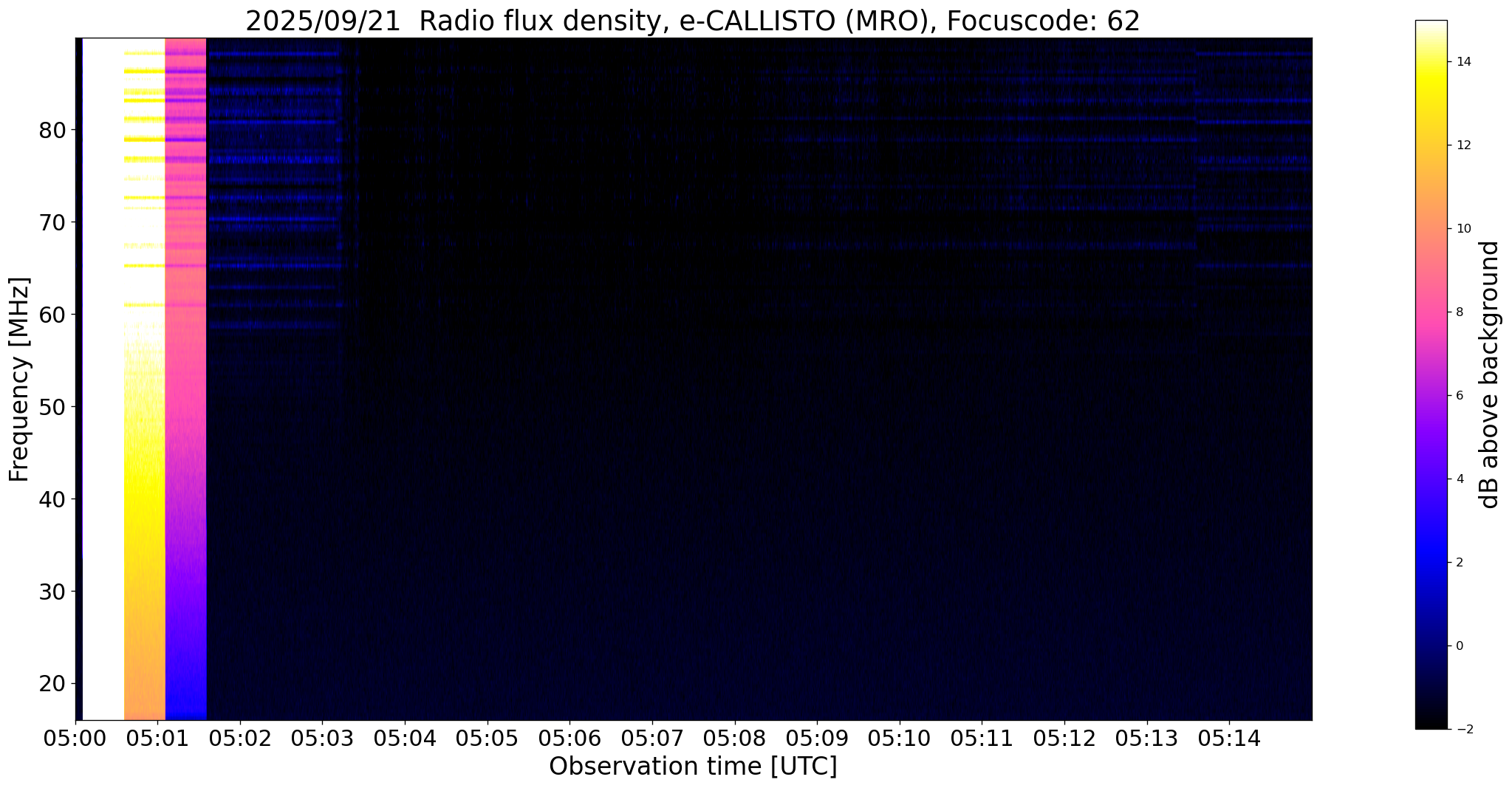The image size is (1512, 788).
Task: Click the 05:06 time tick label
Action: pos(569,739)
